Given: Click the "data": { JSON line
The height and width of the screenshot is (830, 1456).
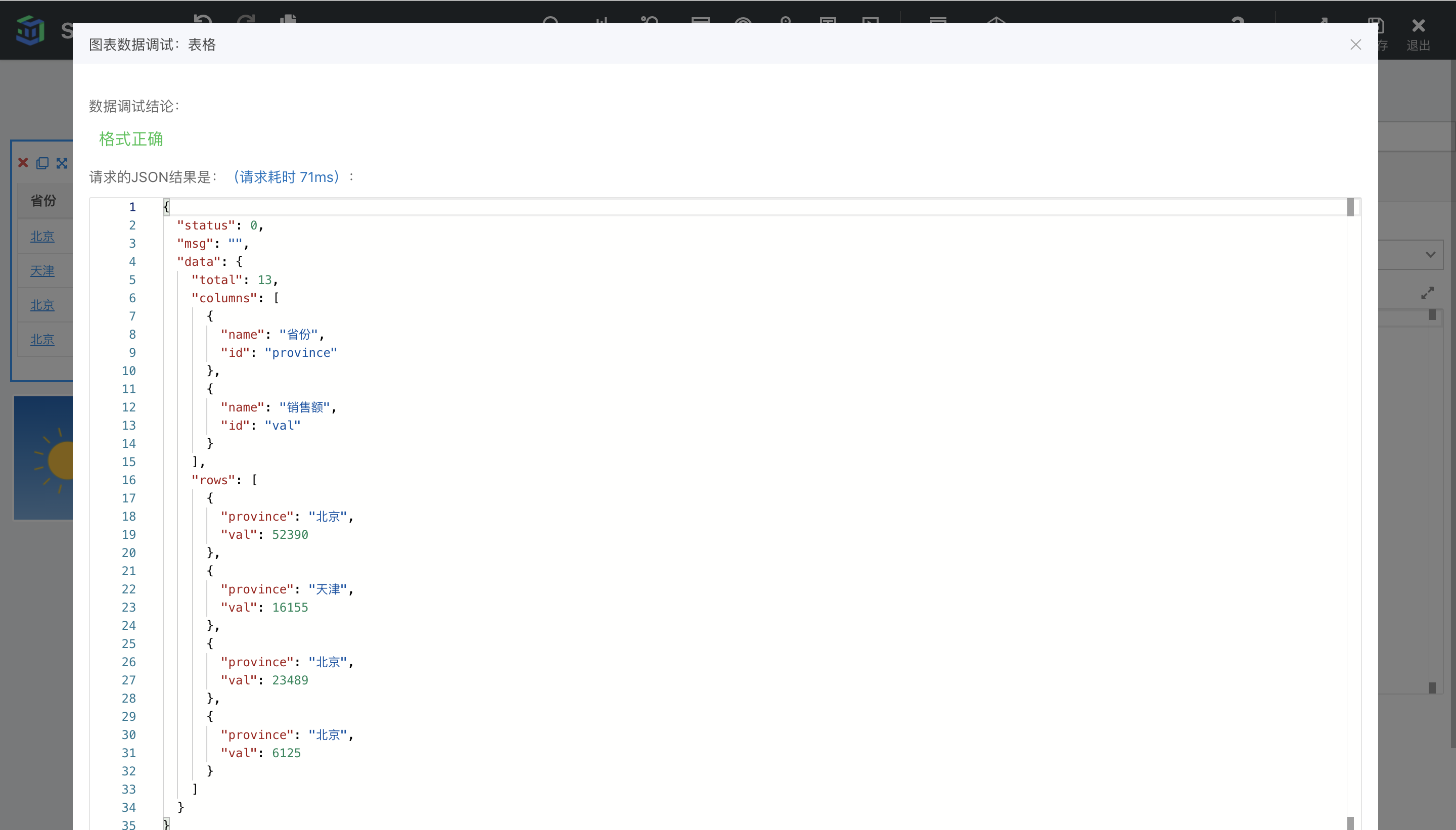Looking at the screenshot, I should click(209, 262).
